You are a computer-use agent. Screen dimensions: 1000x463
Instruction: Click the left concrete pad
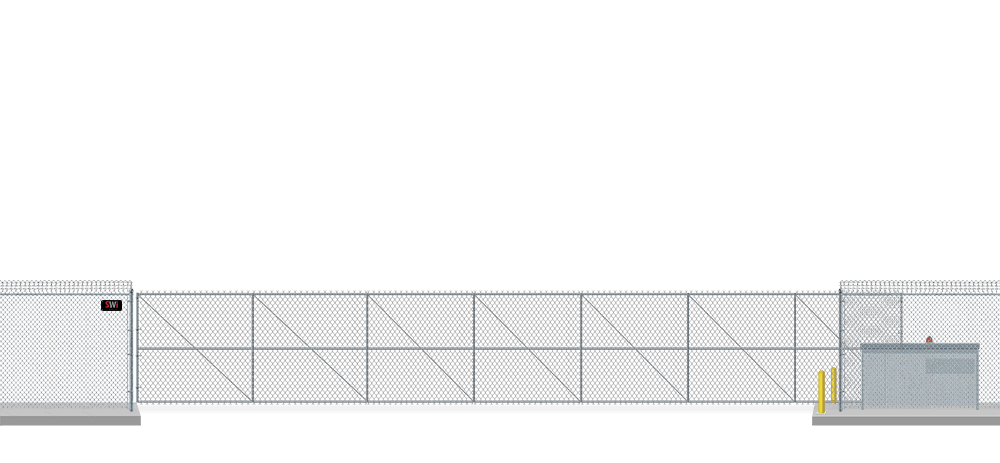[x=68, y=417]
